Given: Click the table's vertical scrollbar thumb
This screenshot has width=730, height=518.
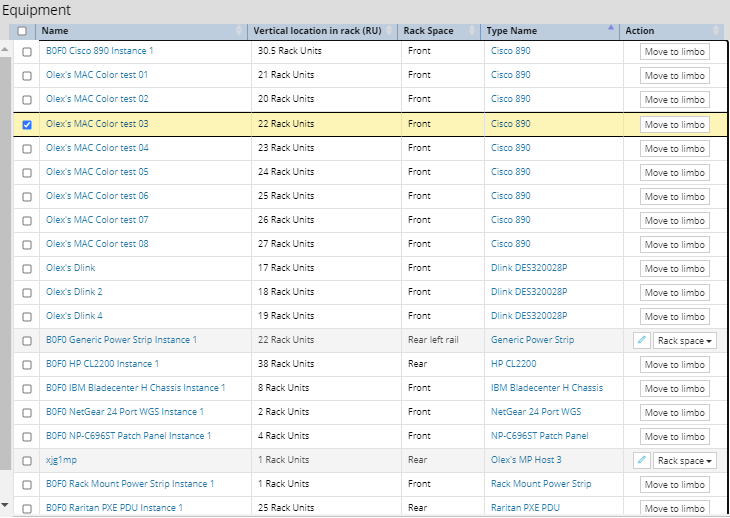Looking at the screenshot, I should 5,263.
